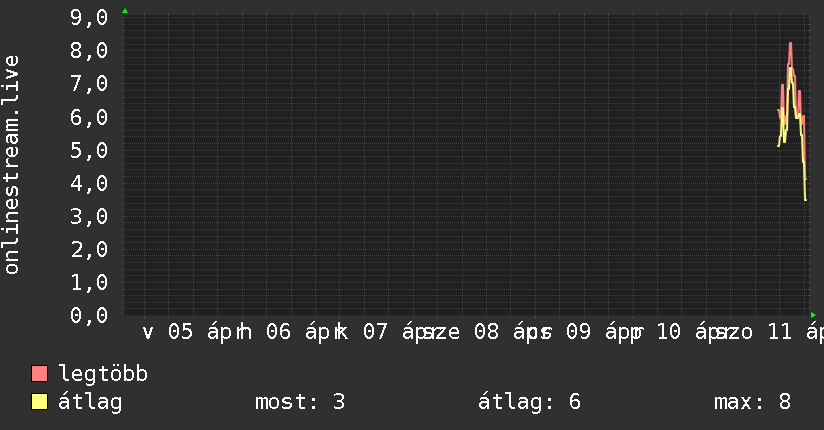Viewport: 824px width, 430px height.
Task: Click the yellow átlag legend swatch
Action: pos(40,403)
